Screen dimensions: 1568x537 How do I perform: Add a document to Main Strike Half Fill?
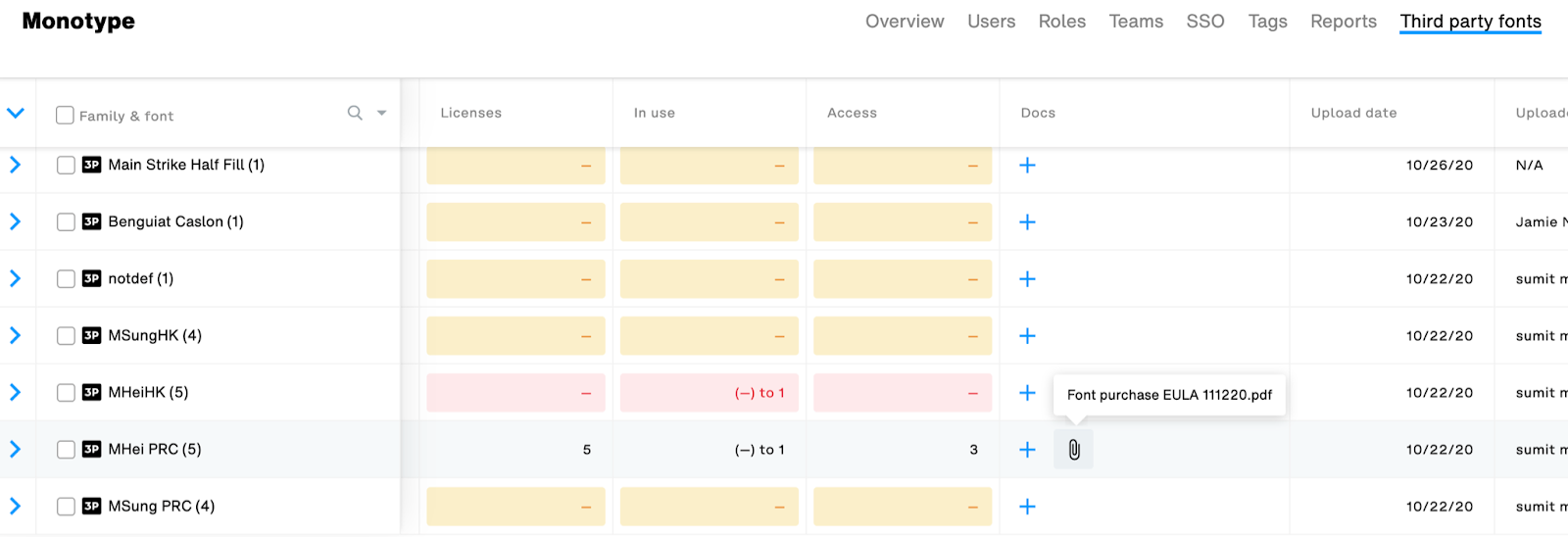click(x=1027, y=166)
